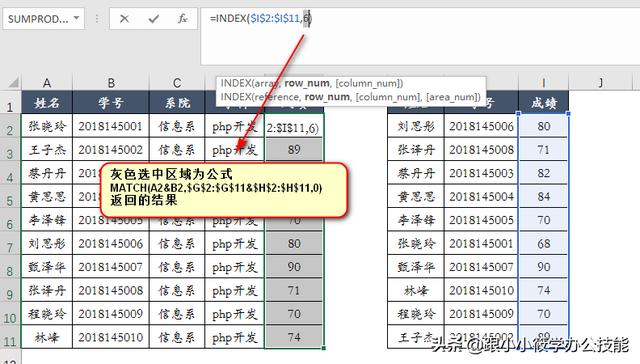Select gray cell with value 90
Screen dimensions: 640x364
294,267
